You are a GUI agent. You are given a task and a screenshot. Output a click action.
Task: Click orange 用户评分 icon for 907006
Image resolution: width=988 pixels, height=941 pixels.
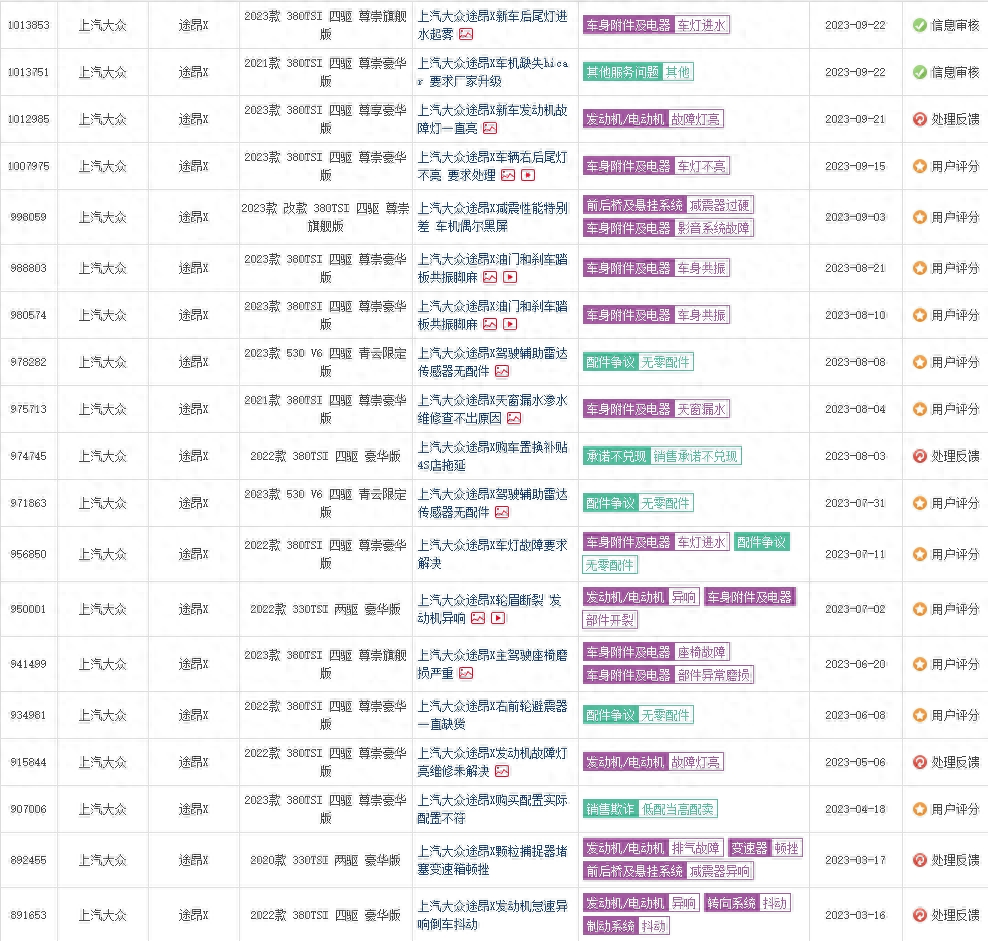pyautogui.click(x=919, y=809)
